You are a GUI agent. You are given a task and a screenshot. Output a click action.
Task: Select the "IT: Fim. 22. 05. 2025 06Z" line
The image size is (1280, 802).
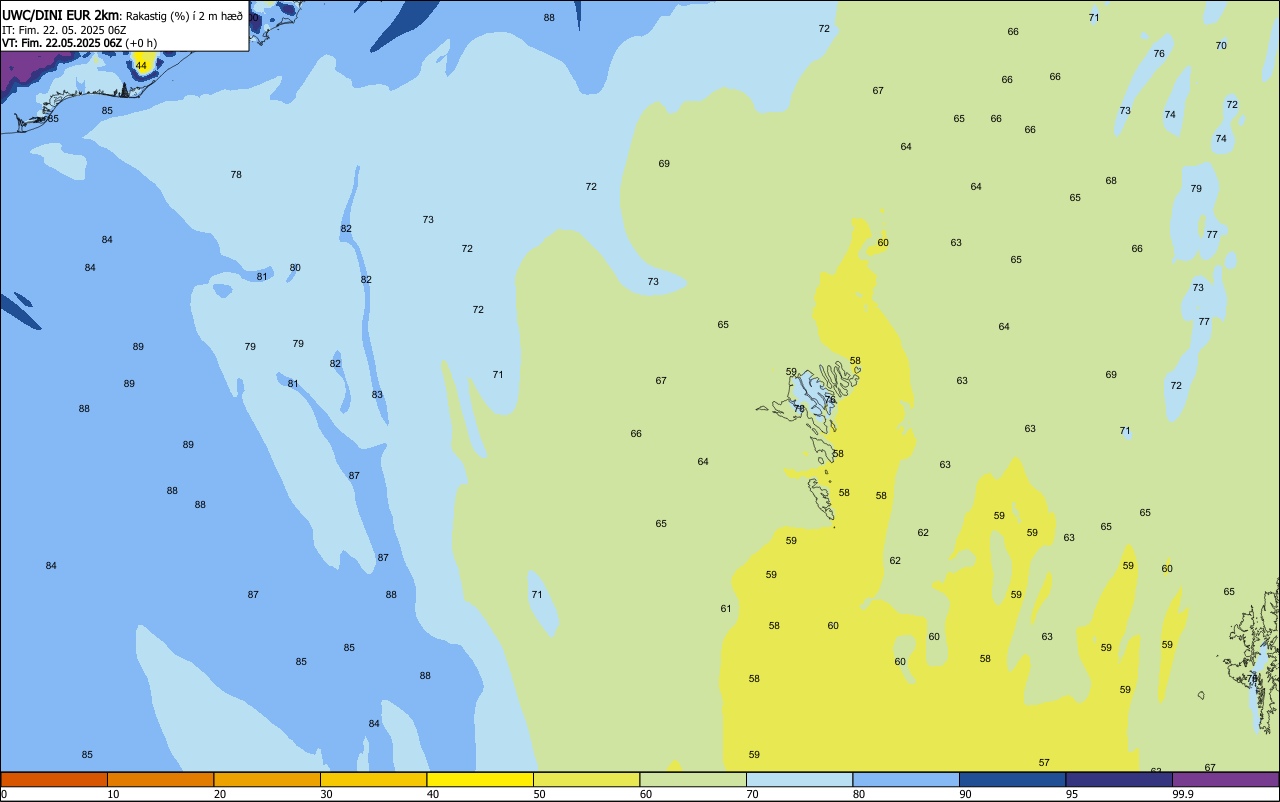64,30
